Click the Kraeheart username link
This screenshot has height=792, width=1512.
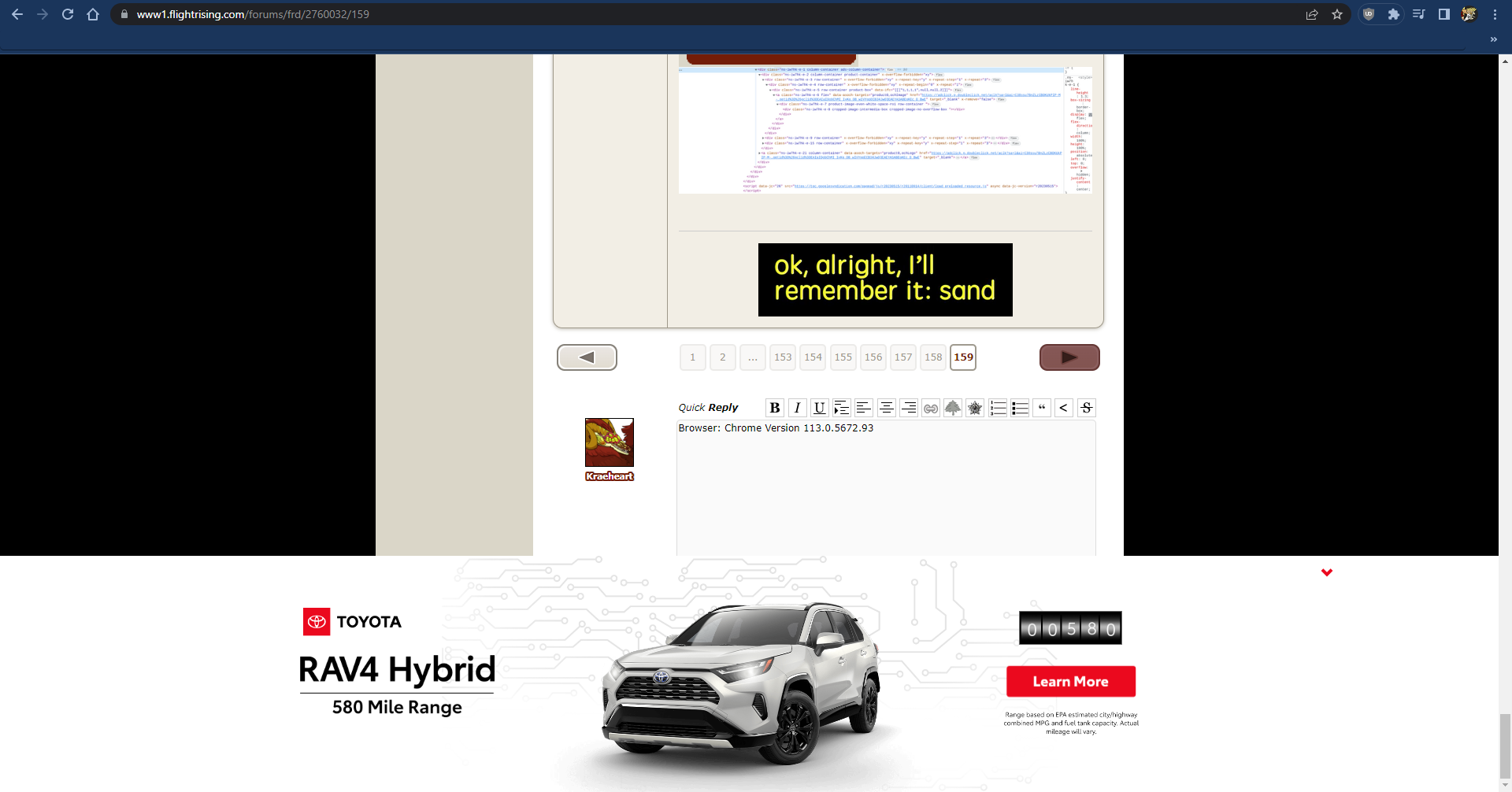(610, 476)
